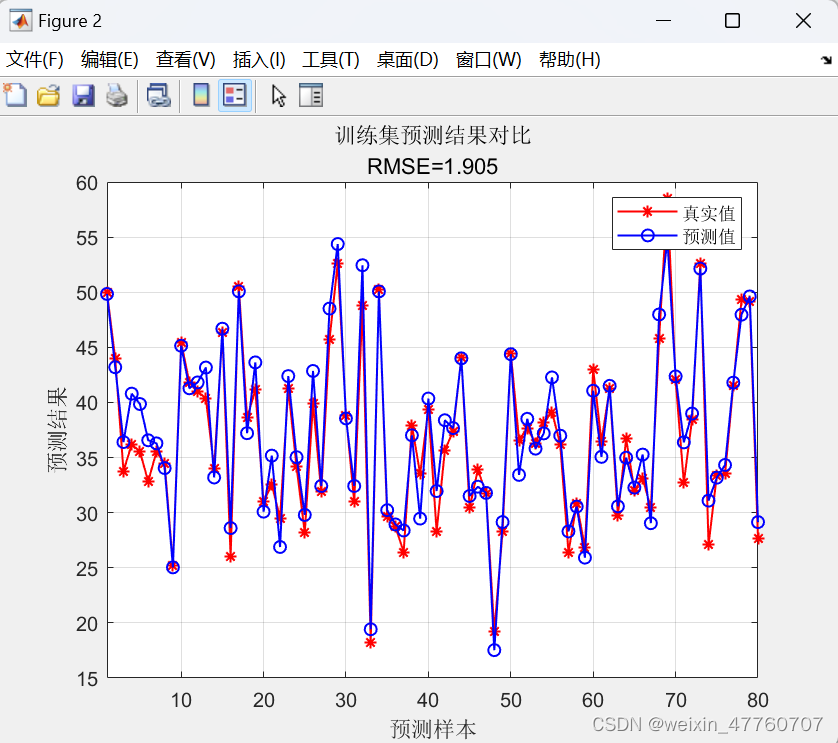
Task: Open the 查看(V) menu
Action: [184, 59]
